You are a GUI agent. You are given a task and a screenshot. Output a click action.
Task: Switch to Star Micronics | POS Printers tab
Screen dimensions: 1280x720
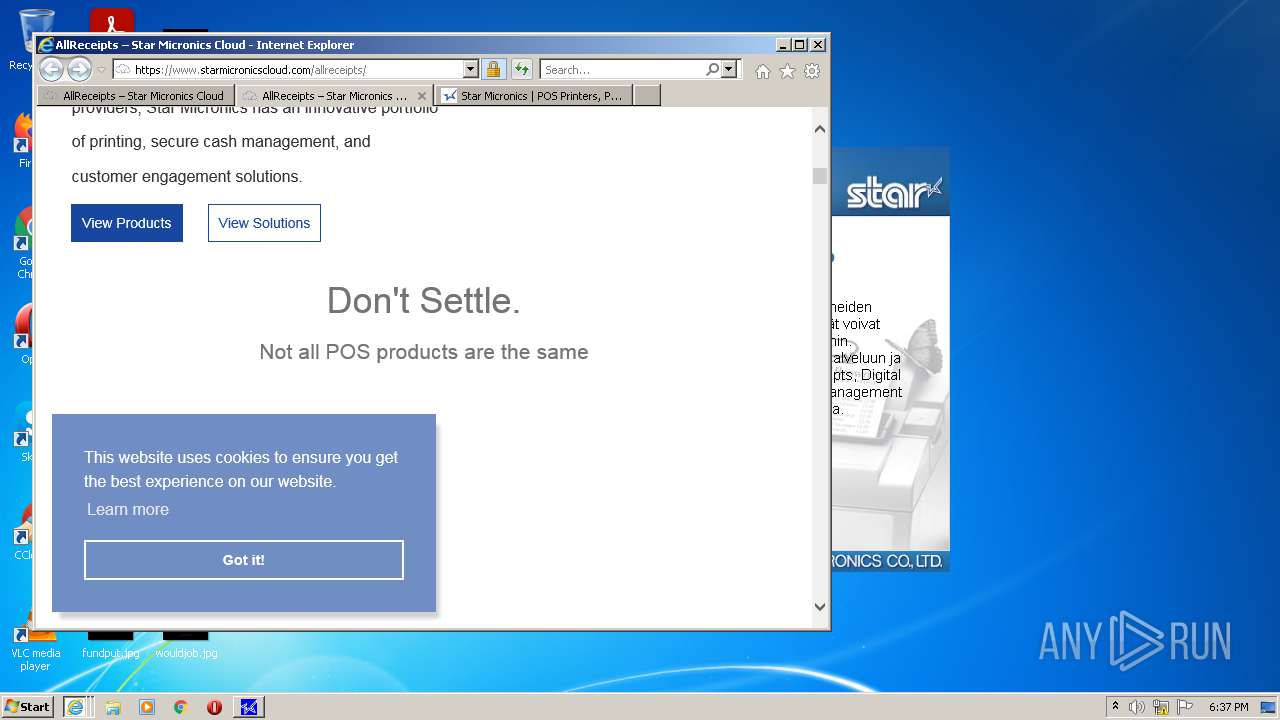[x=533, y=96]
